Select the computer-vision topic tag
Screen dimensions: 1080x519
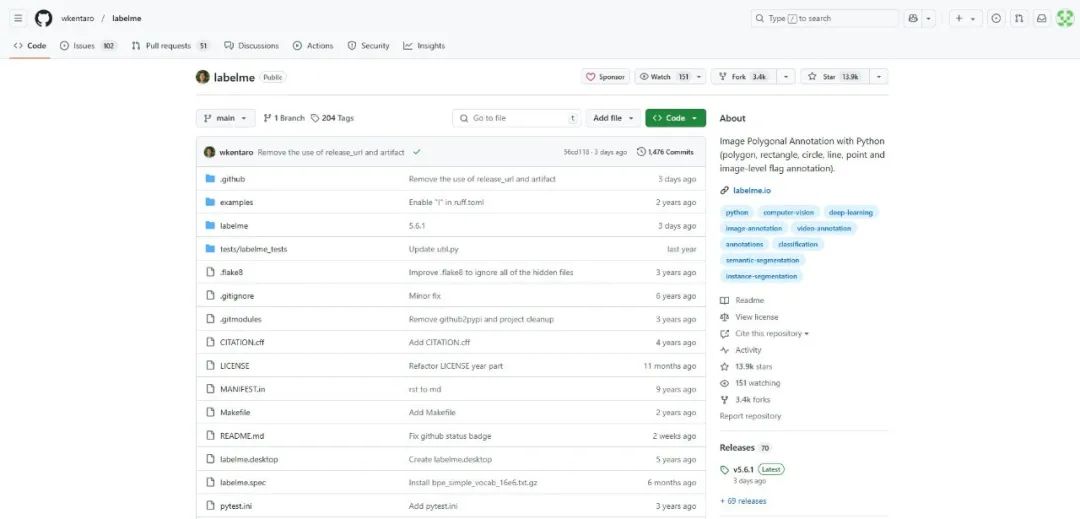(789, 213)
